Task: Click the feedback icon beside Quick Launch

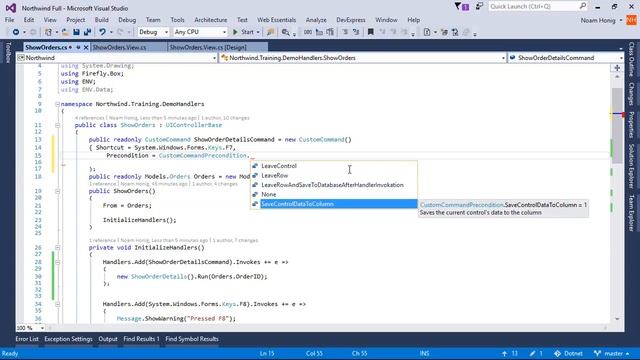Action: 479,6
